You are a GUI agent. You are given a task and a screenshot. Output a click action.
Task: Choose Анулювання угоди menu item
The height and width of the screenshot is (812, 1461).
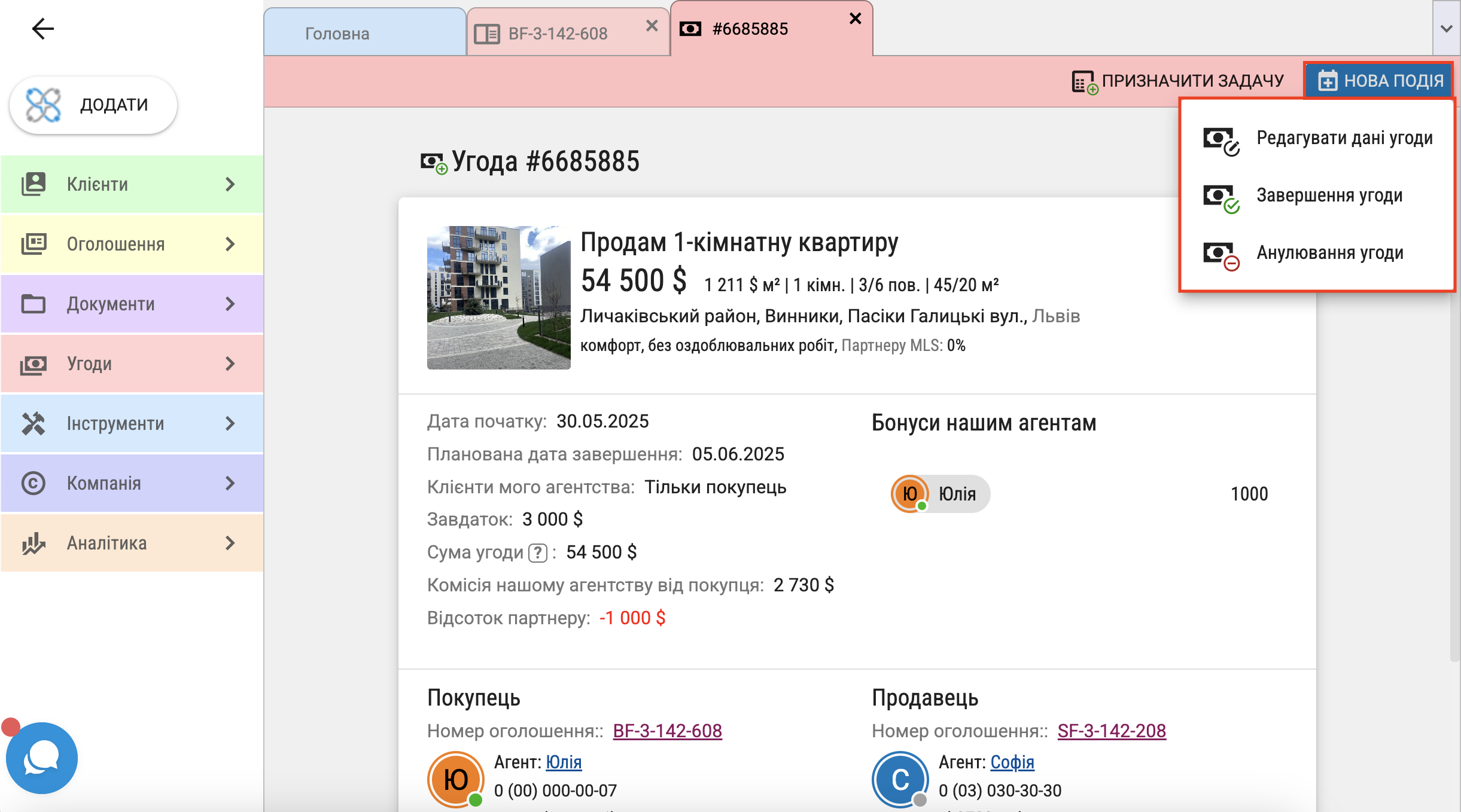(1317, 254)
